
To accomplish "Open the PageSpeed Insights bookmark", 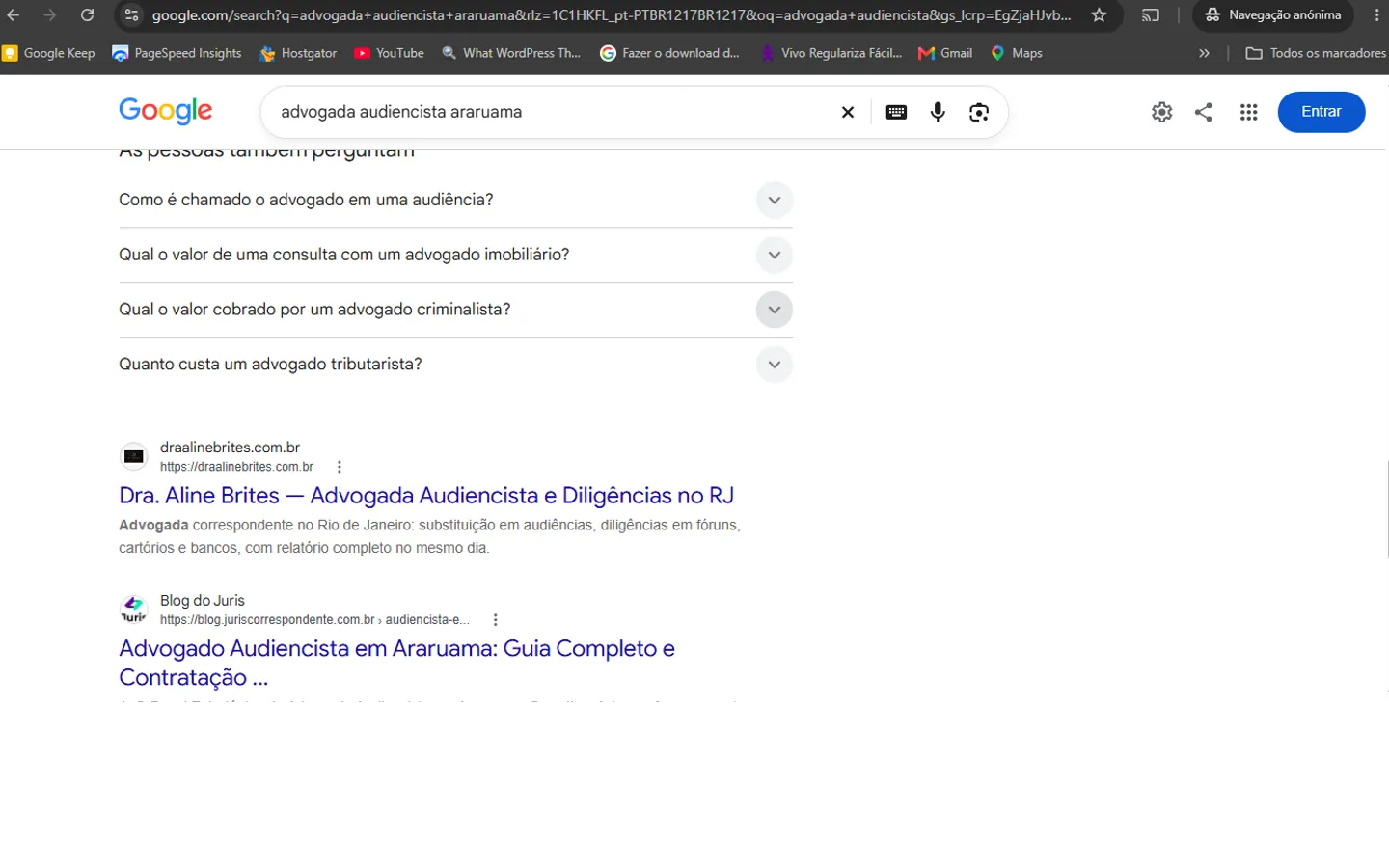I will (177, 53).
